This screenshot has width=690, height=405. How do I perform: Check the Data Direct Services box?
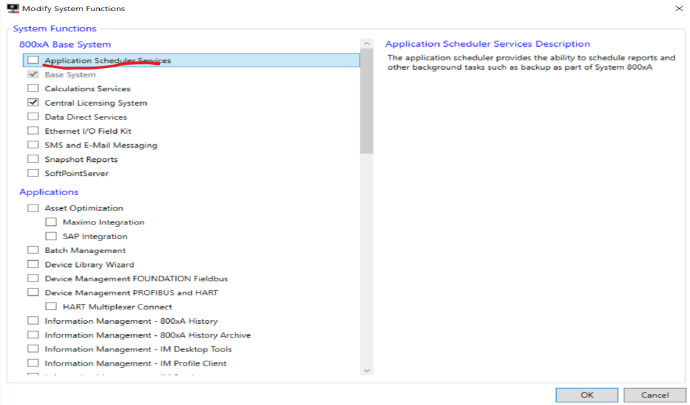33,116
